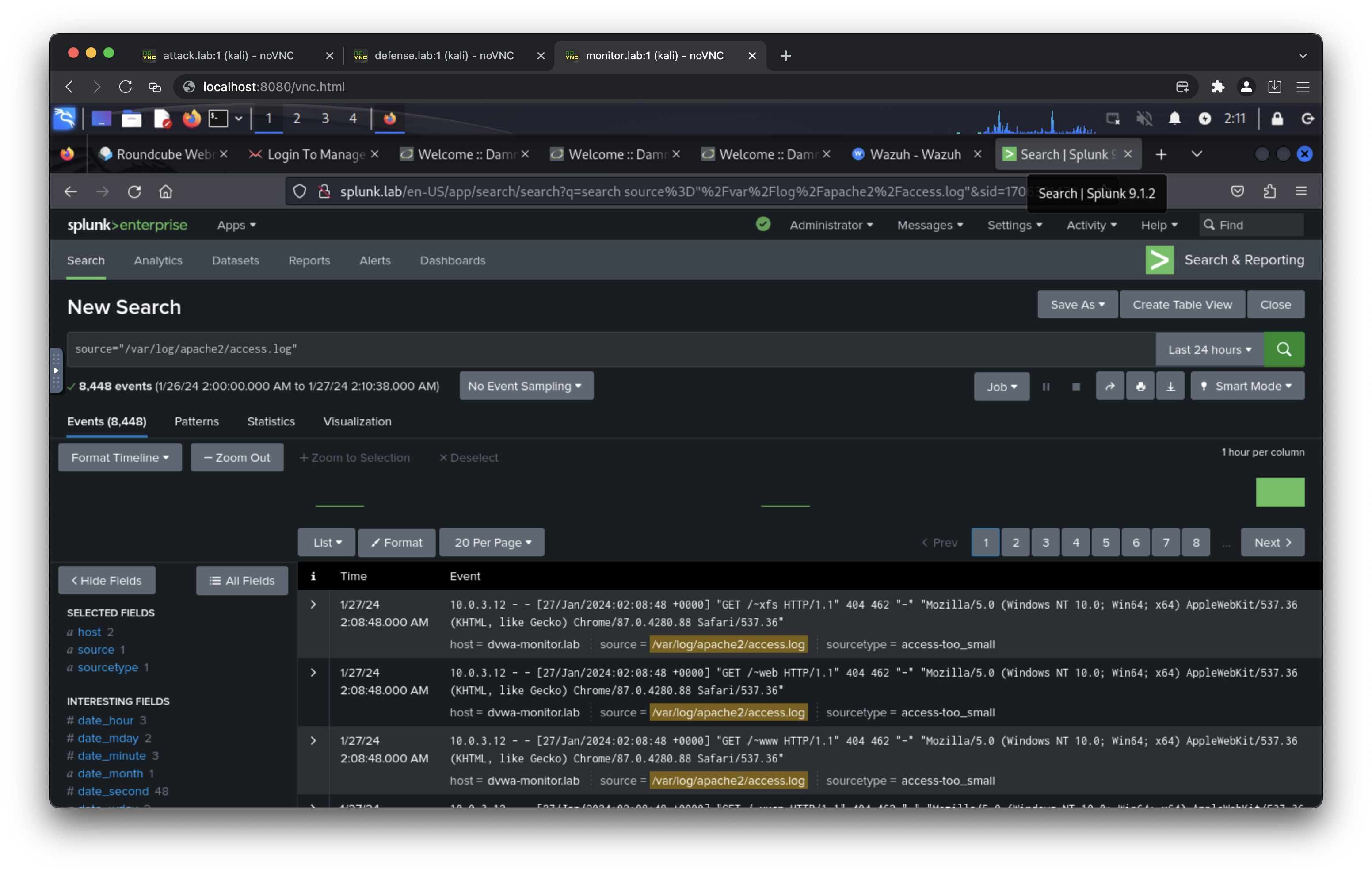
Task: Click the Share job arrow icon
Action: 1109,386
